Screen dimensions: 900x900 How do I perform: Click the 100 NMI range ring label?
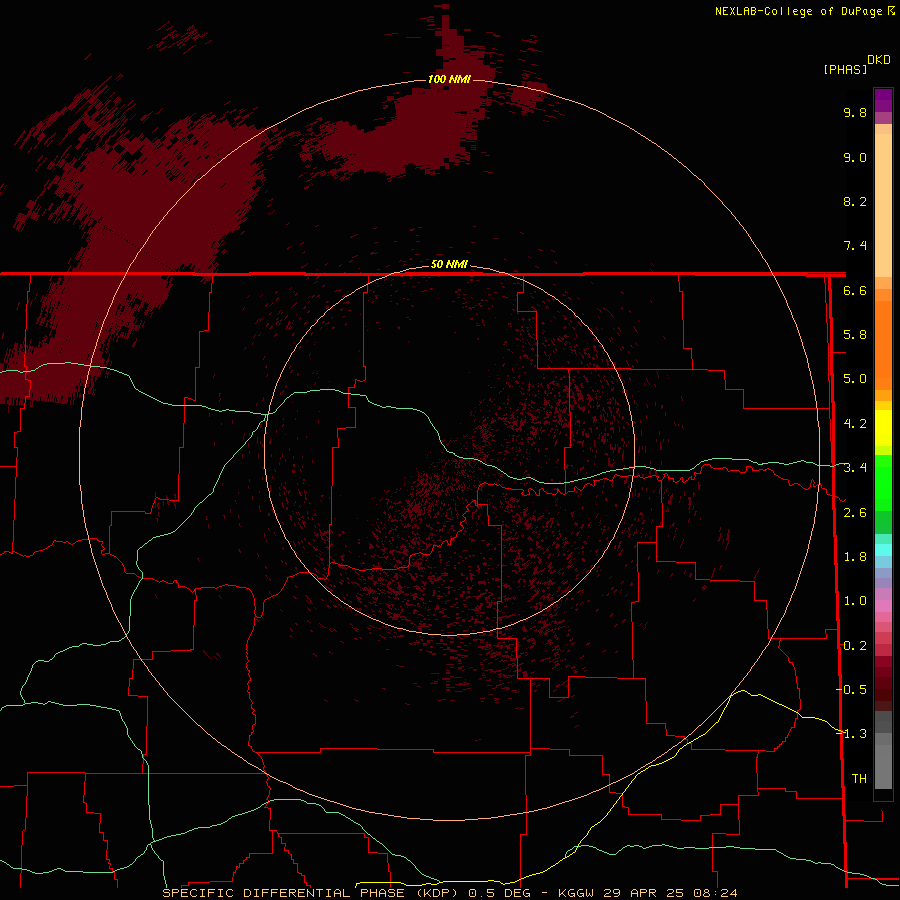tap(449, 79)
